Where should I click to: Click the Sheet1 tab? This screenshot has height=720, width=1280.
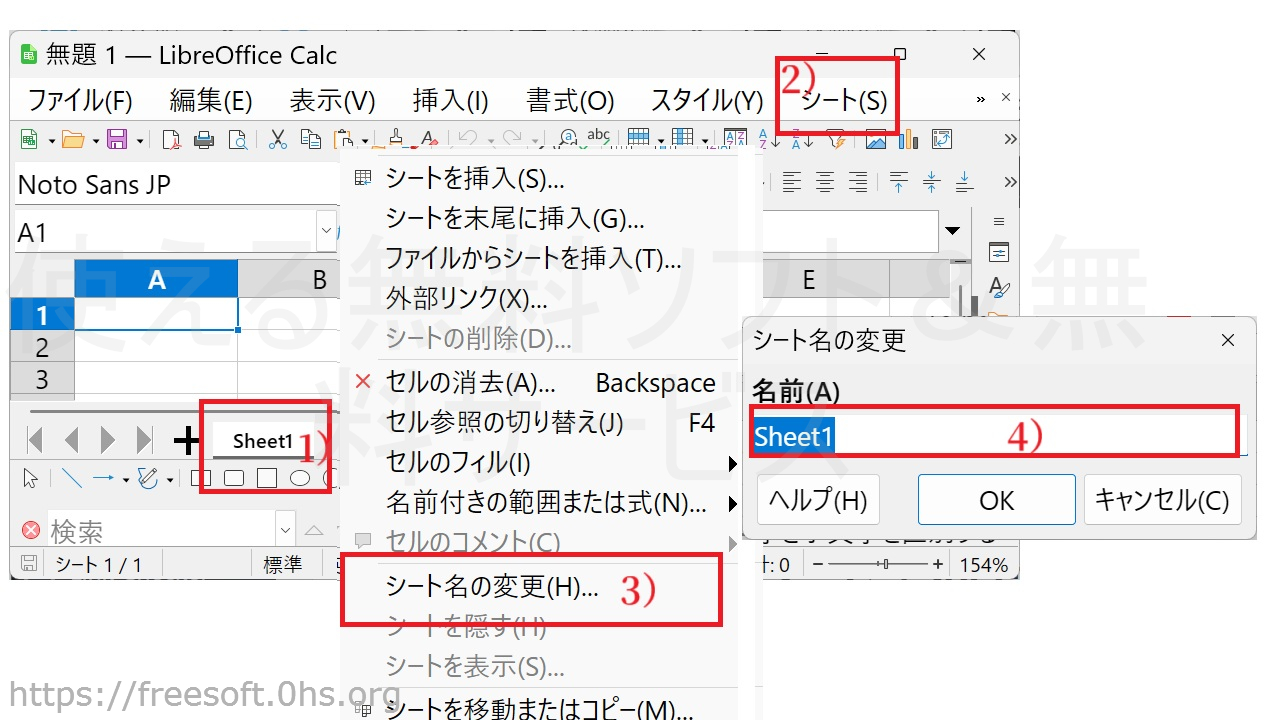tap(263, 441)
